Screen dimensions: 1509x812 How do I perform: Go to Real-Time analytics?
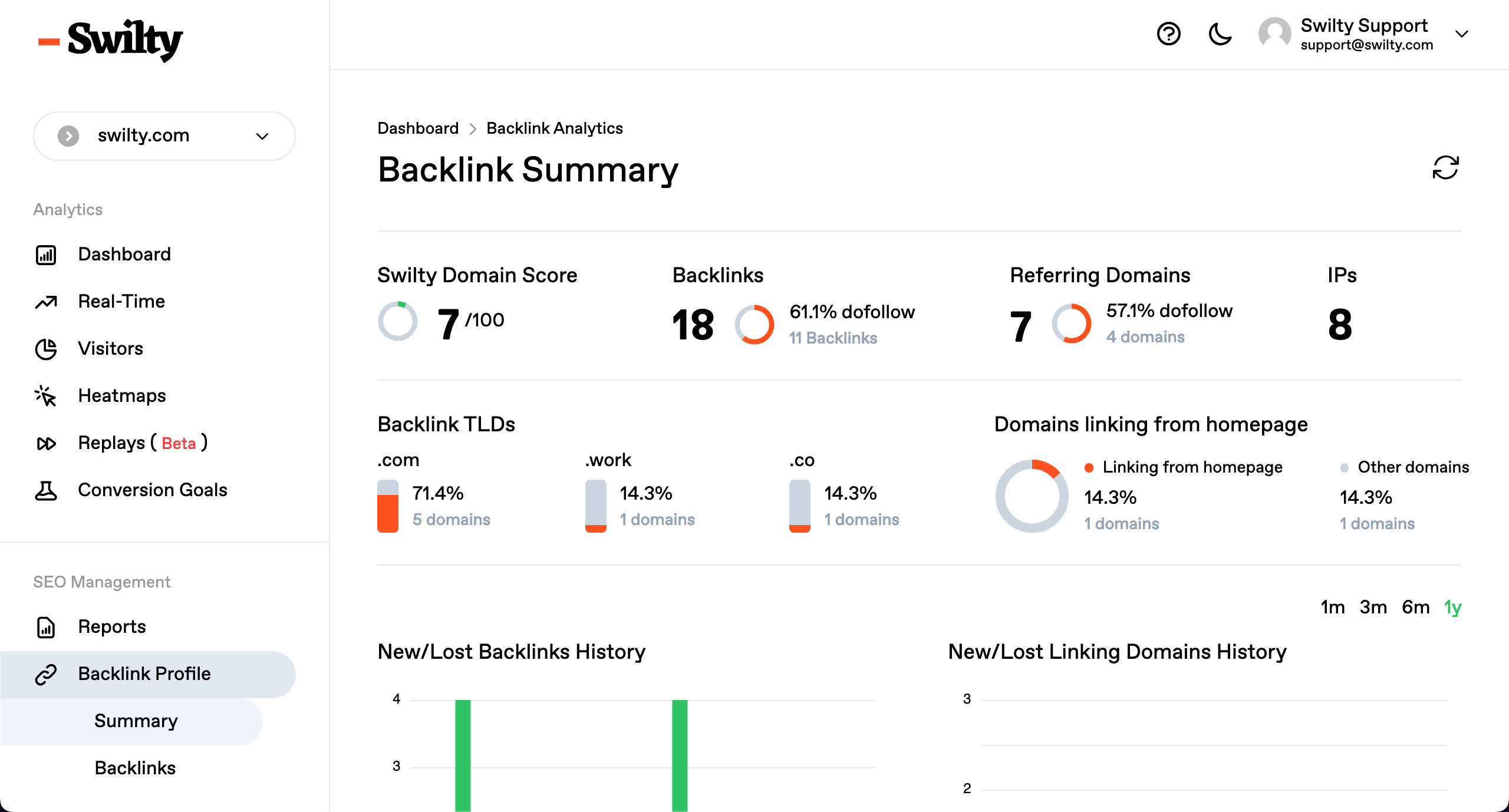click(x=121, y=302)
